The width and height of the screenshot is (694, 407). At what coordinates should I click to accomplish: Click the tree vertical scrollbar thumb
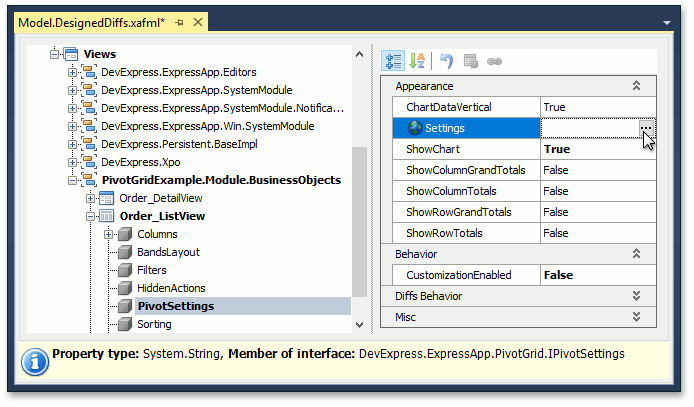pos(359,222)
